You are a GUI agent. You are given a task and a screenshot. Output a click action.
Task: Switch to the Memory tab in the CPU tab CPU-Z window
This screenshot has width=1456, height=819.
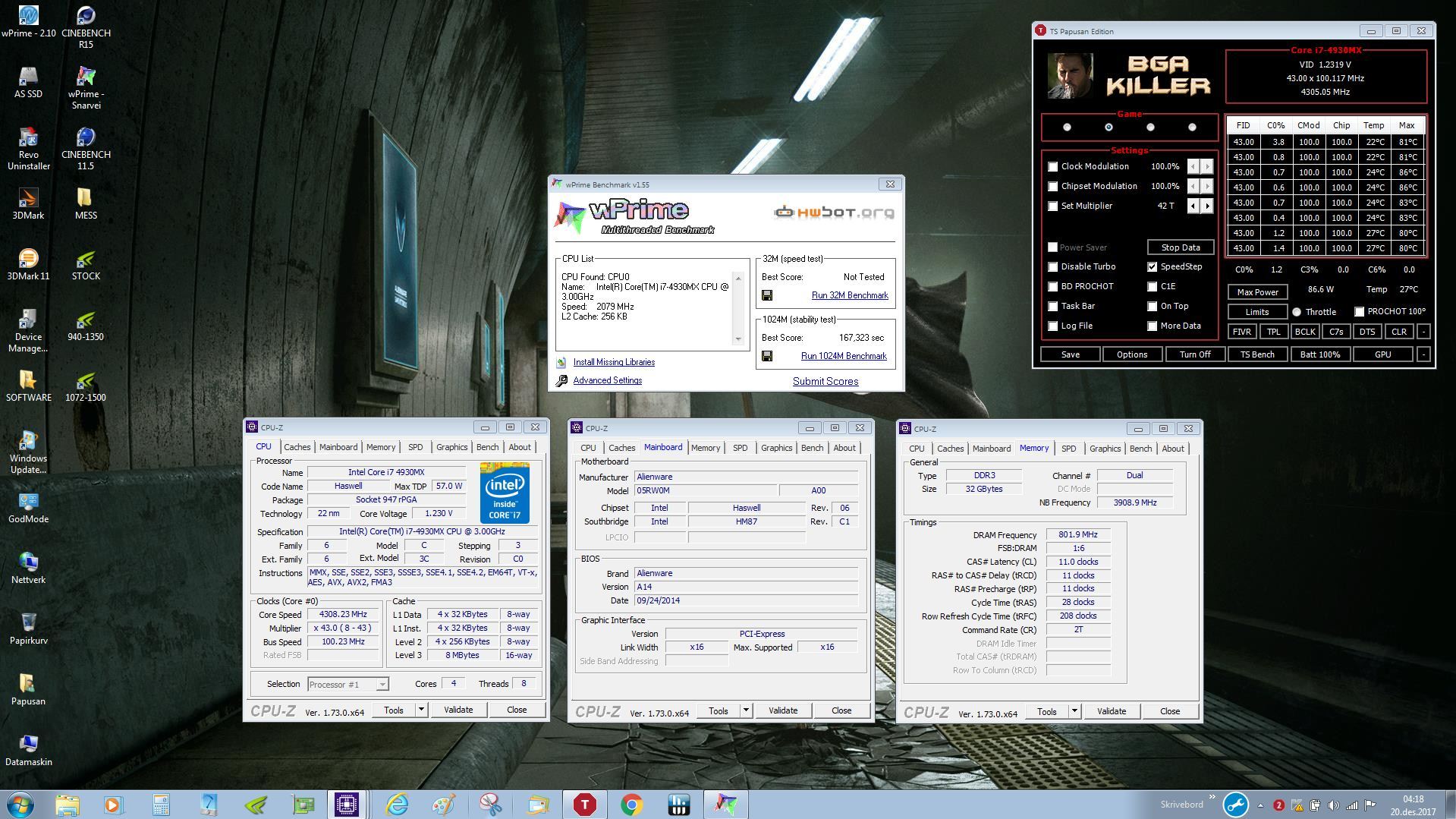point(381,447)
